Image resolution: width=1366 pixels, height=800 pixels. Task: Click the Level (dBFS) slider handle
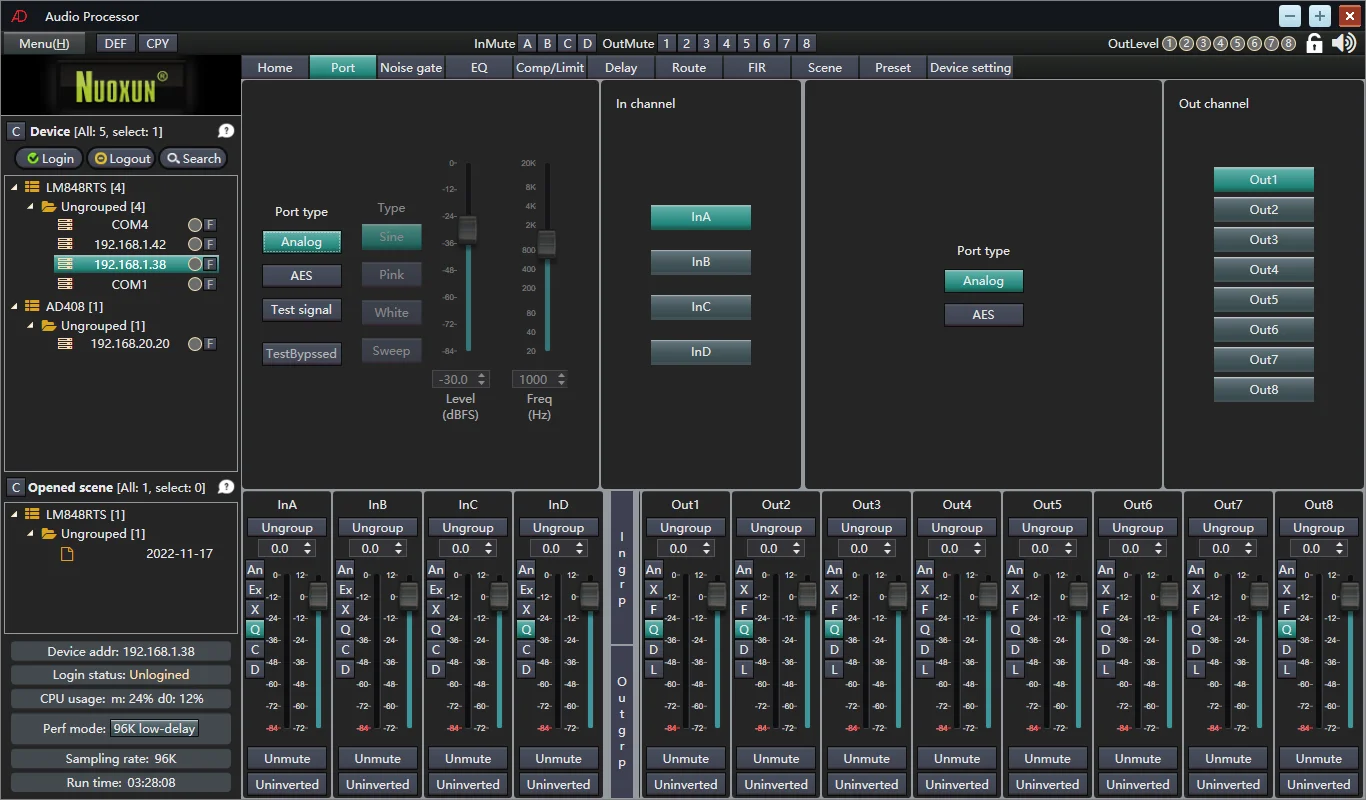(x=467, y=229)
